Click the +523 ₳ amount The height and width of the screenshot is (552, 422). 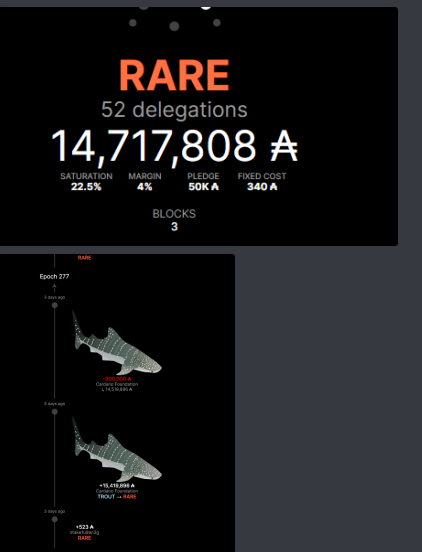point(84,527)
